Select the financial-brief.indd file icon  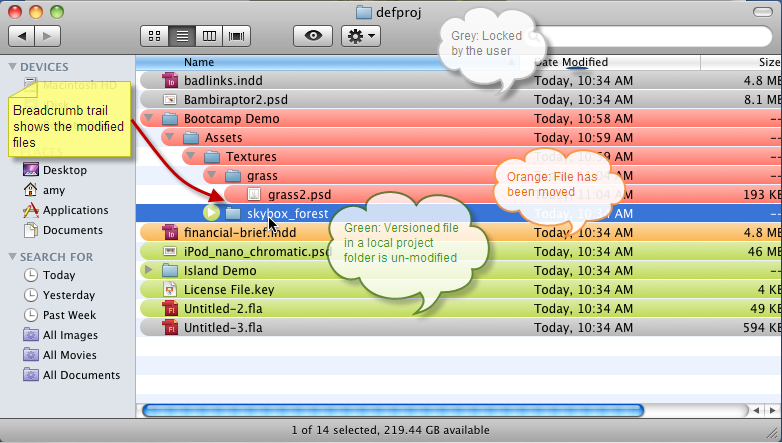coord(170,232)
